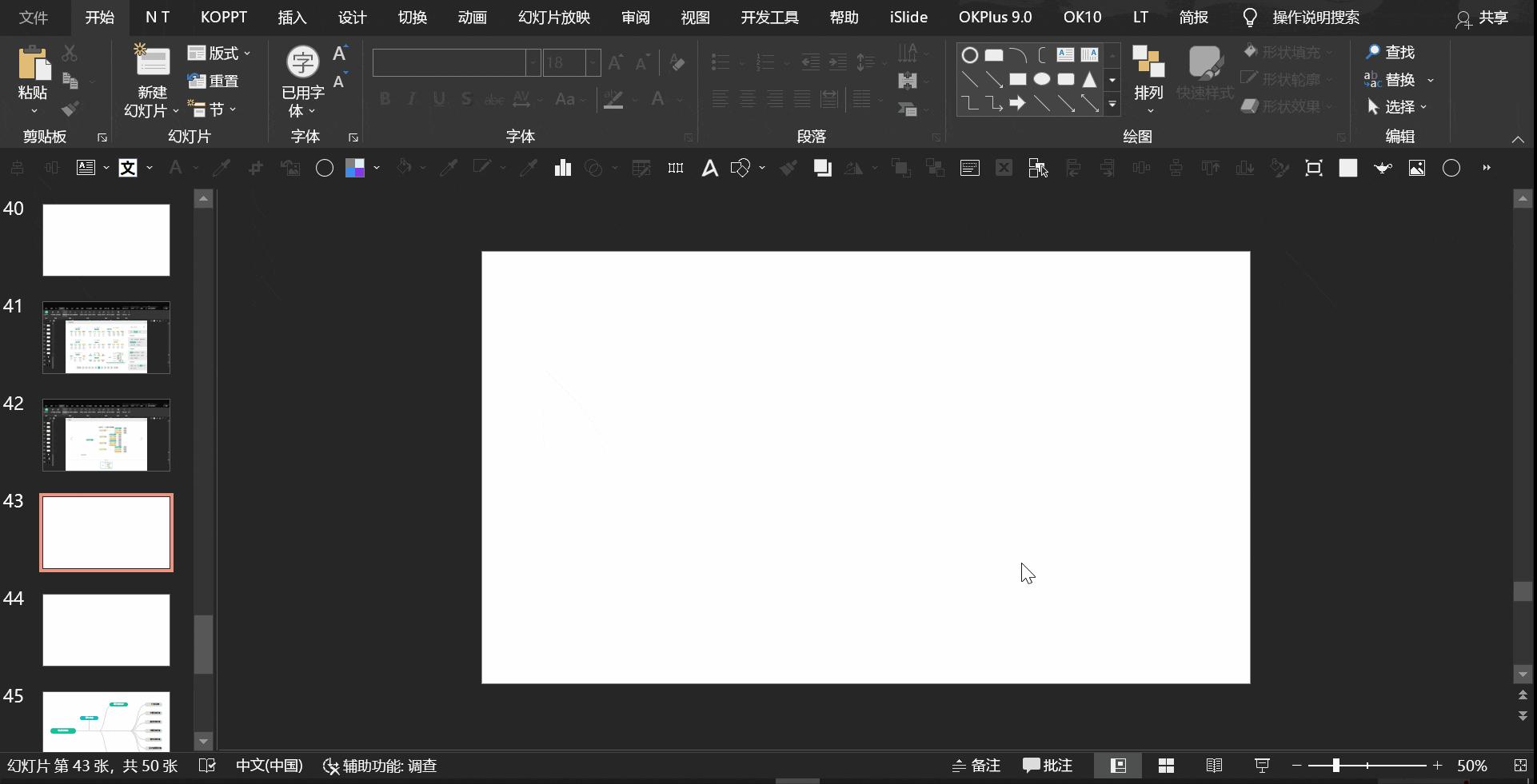Click the bar chart icon in quick toolbar
This screenshot has height=784, width=1537.
tap(563, 168)
